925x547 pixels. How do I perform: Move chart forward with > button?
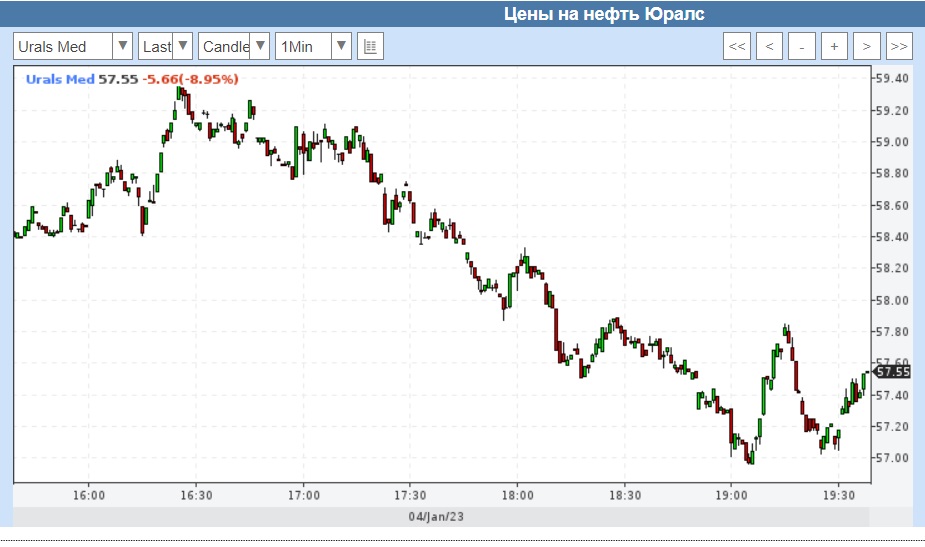pos(867,46)
